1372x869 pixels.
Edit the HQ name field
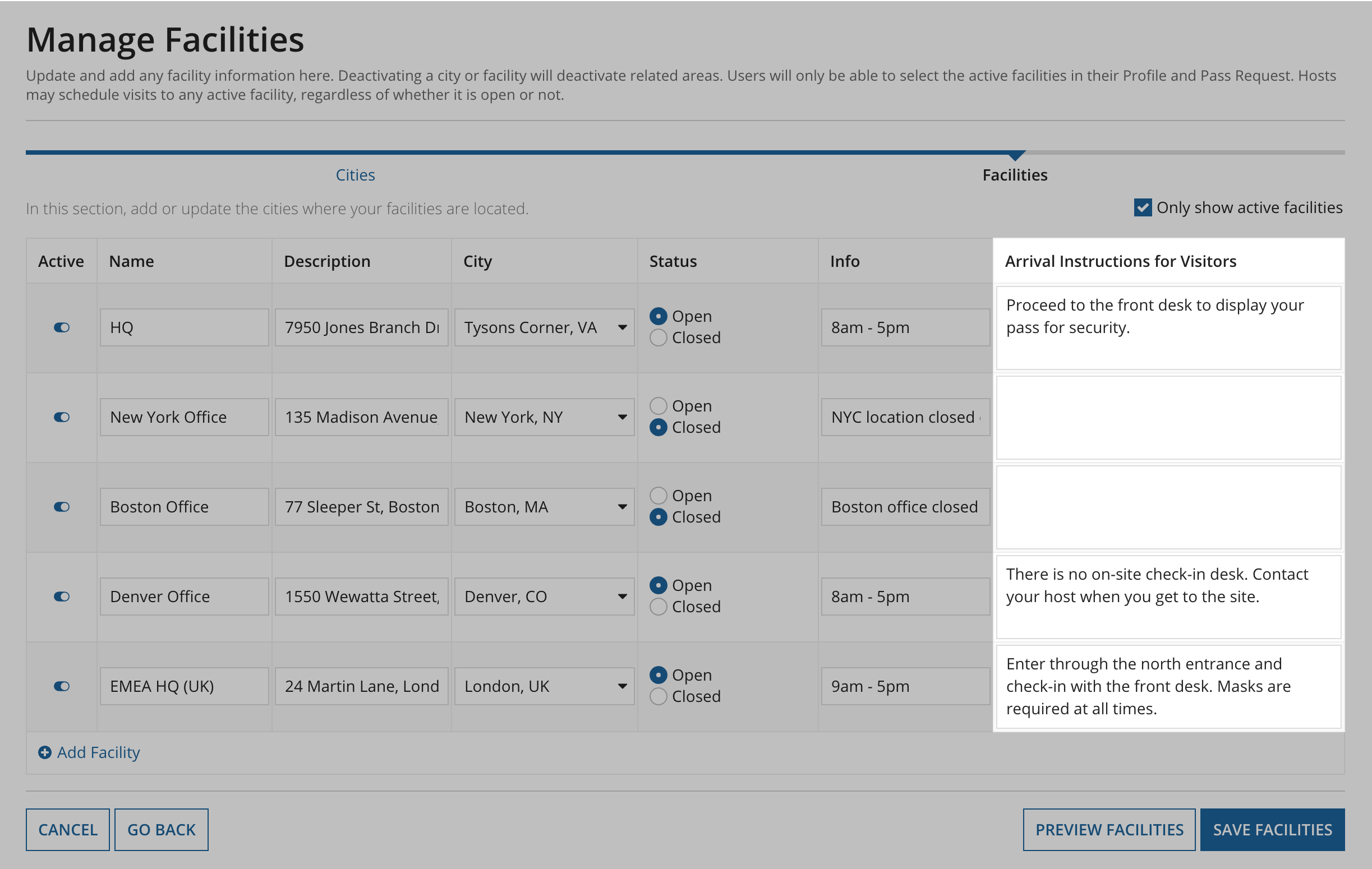click(184, 327)
